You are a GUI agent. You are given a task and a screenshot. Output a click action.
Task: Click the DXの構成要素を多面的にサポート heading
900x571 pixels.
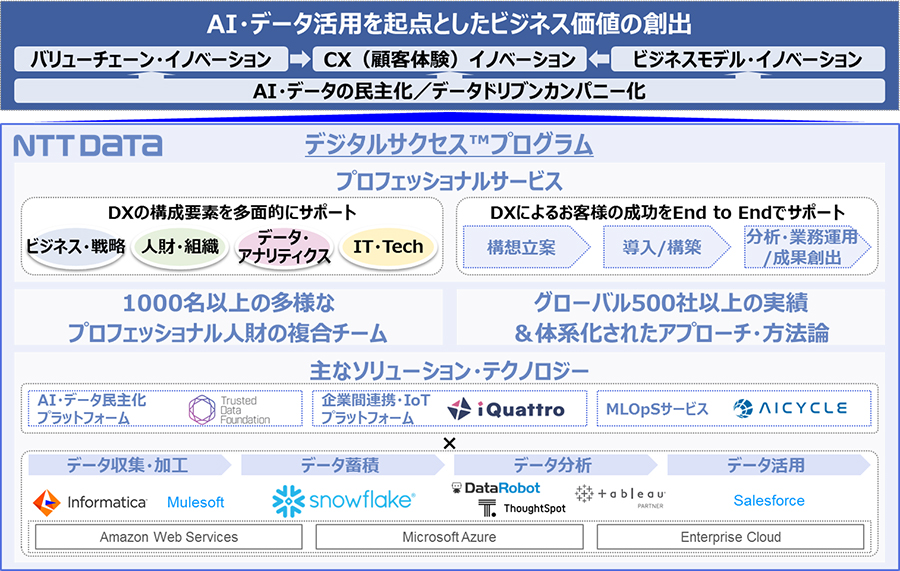(232, 212)
